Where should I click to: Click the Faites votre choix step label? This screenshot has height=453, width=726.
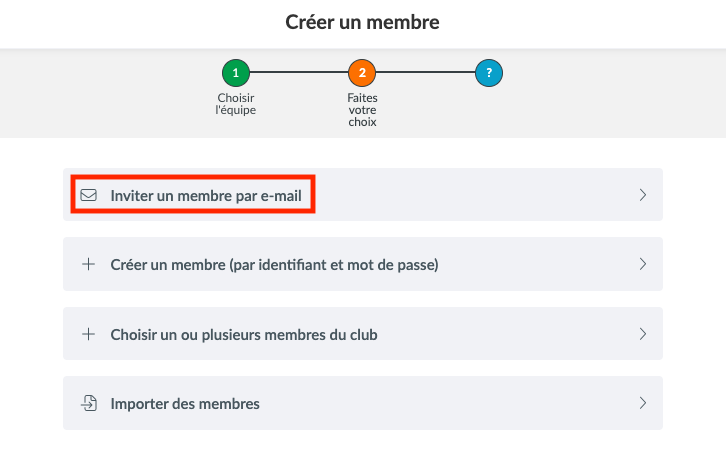coord(363,110)
